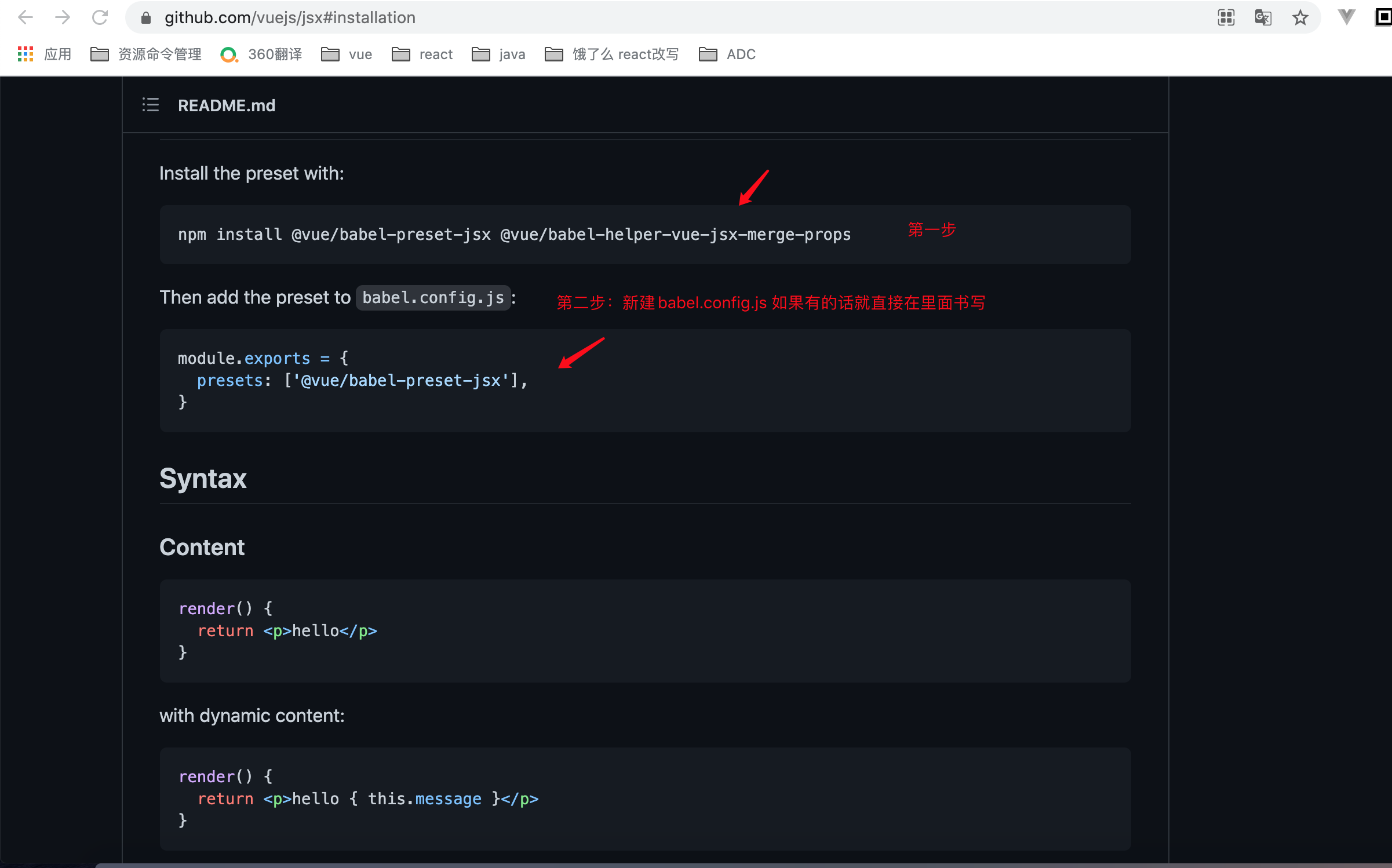The image size is (1392, 868).
Task: Click the README.md file title
Action: pyautogui.click(x=227, y=105)
